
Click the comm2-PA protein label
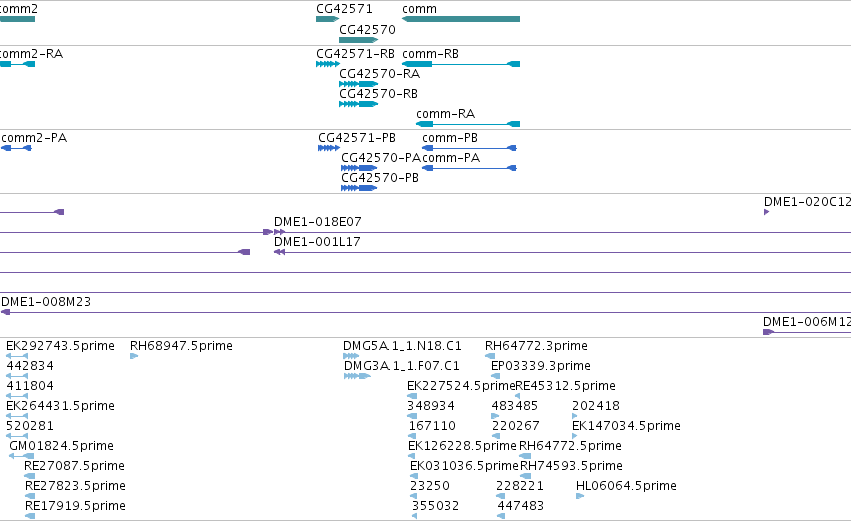click(x=34, y=138)
